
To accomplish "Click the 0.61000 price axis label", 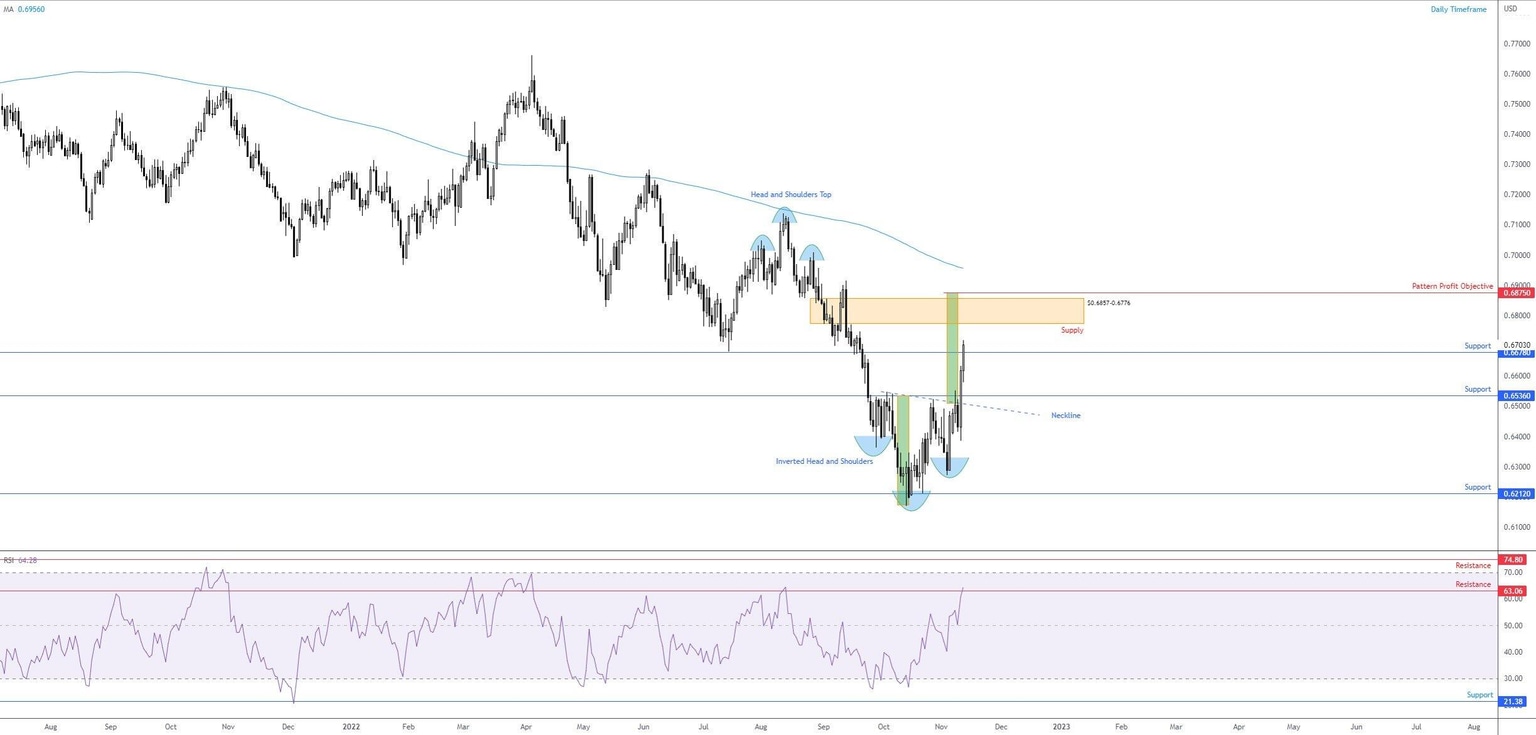I will (x=1518, y=526).
